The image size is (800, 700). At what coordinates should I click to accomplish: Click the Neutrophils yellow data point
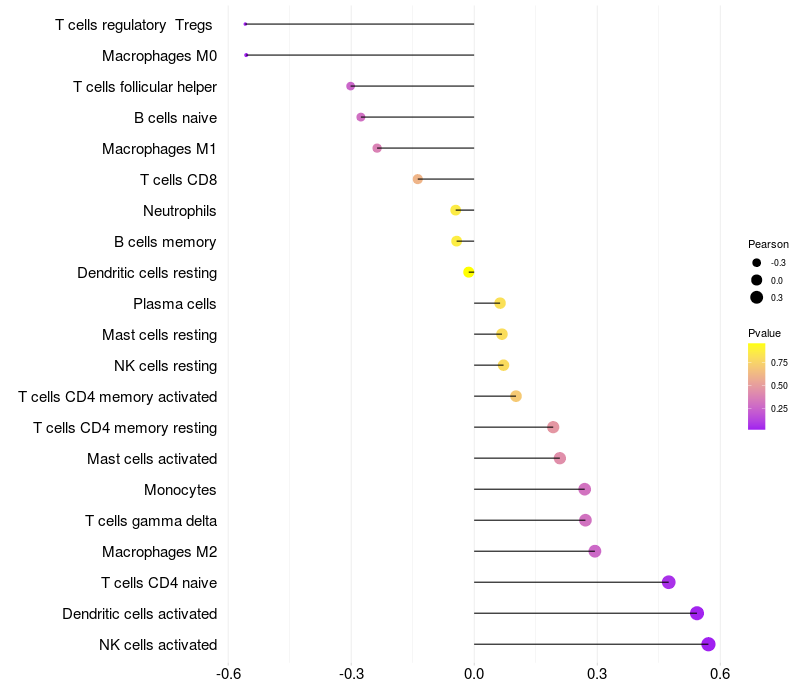tap(456, 210)
